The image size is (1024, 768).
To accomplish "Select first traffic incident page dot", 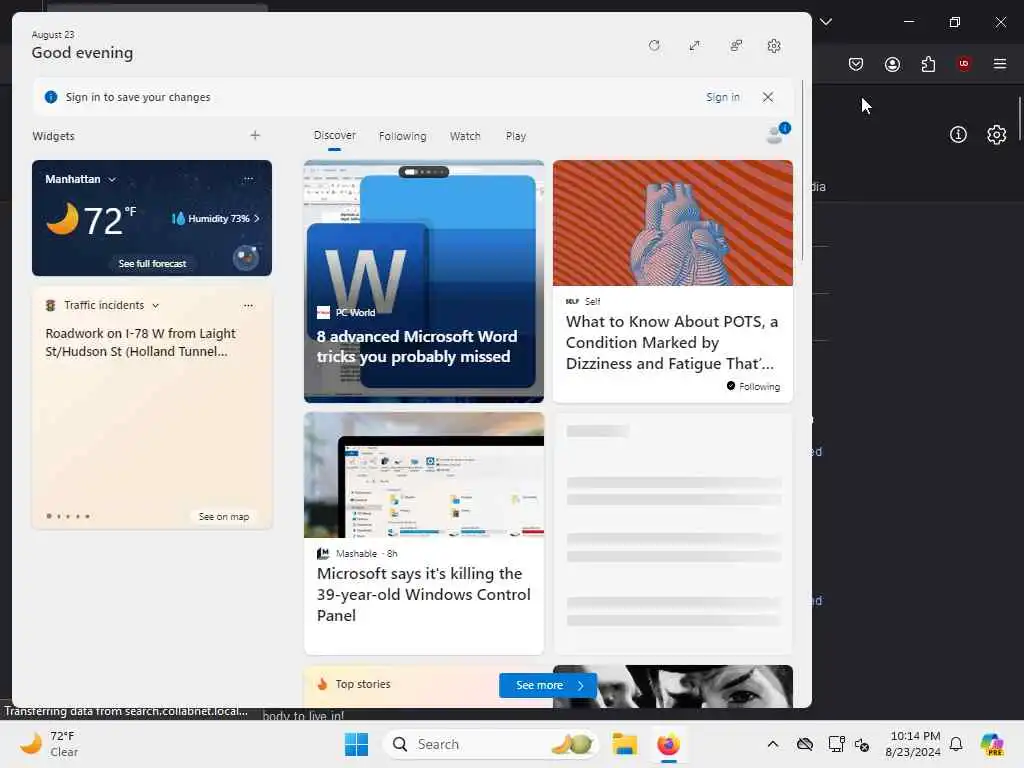I will click(x=49, y=516).
